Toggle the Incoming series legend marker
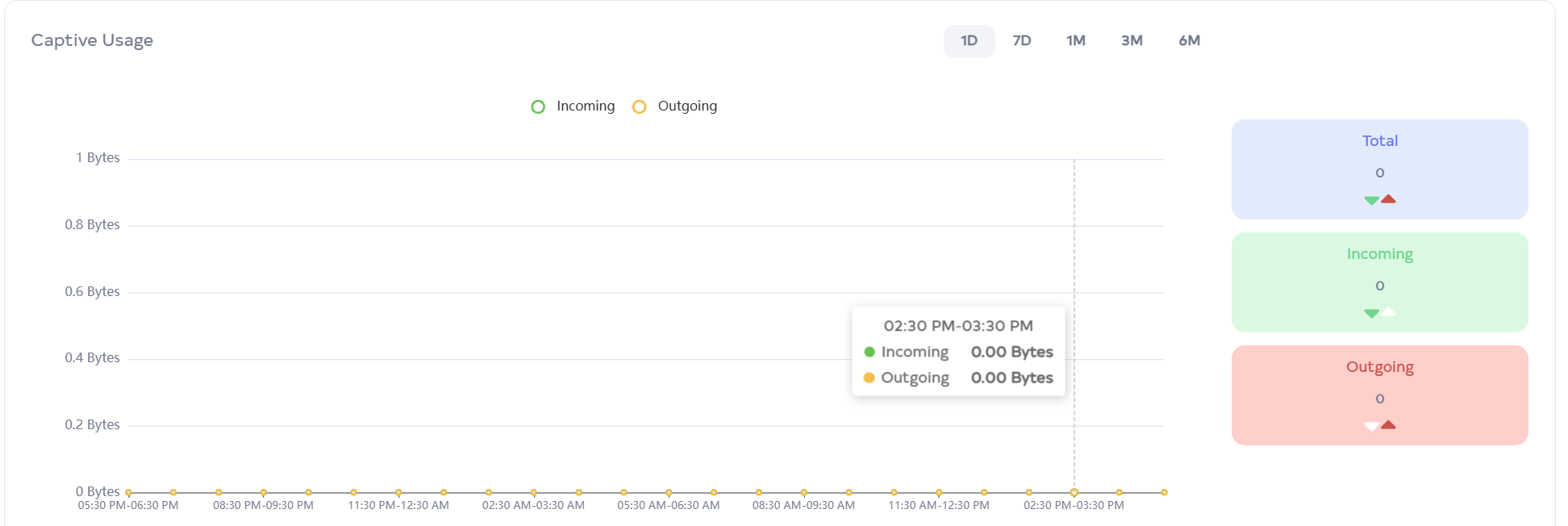This screenshot has width=1568, height=526. 538,106
